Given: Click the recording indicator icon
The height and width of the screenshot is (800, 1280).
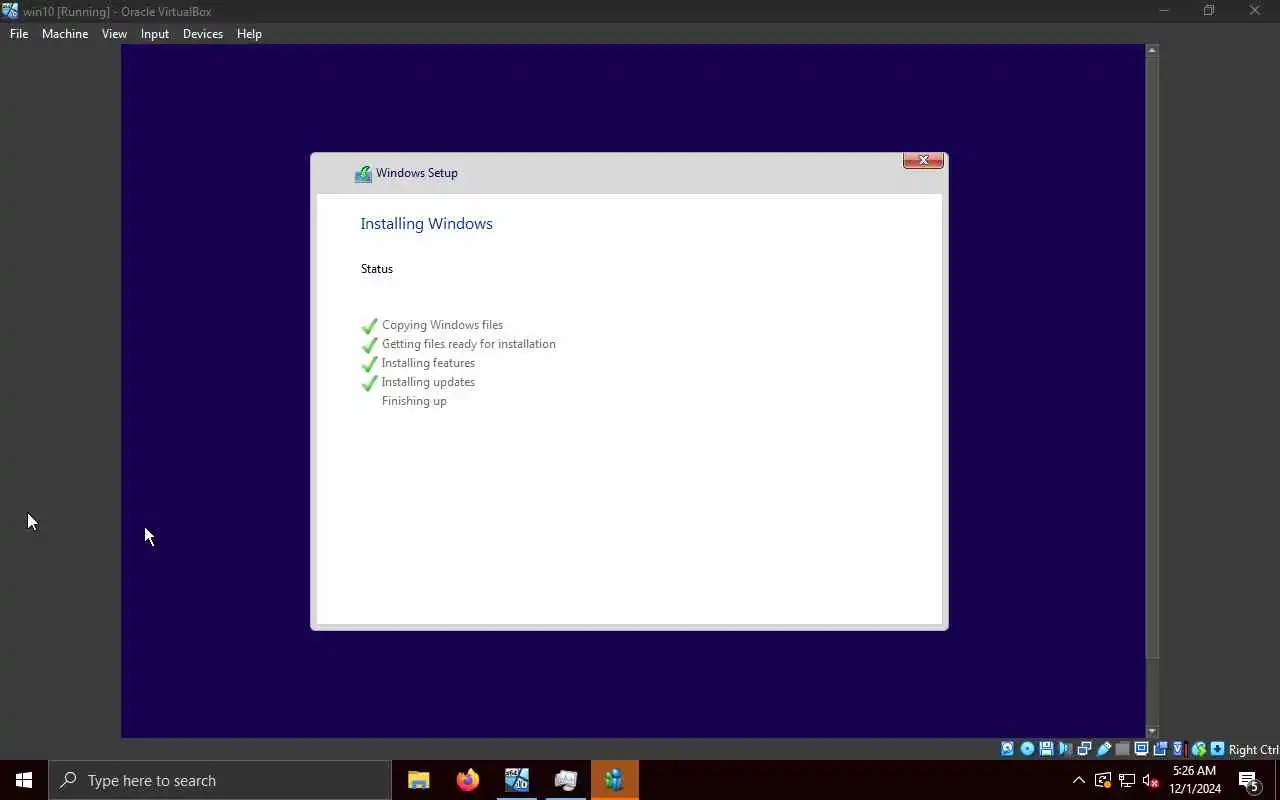Looking at the screenshot, I should [1160, 749].
